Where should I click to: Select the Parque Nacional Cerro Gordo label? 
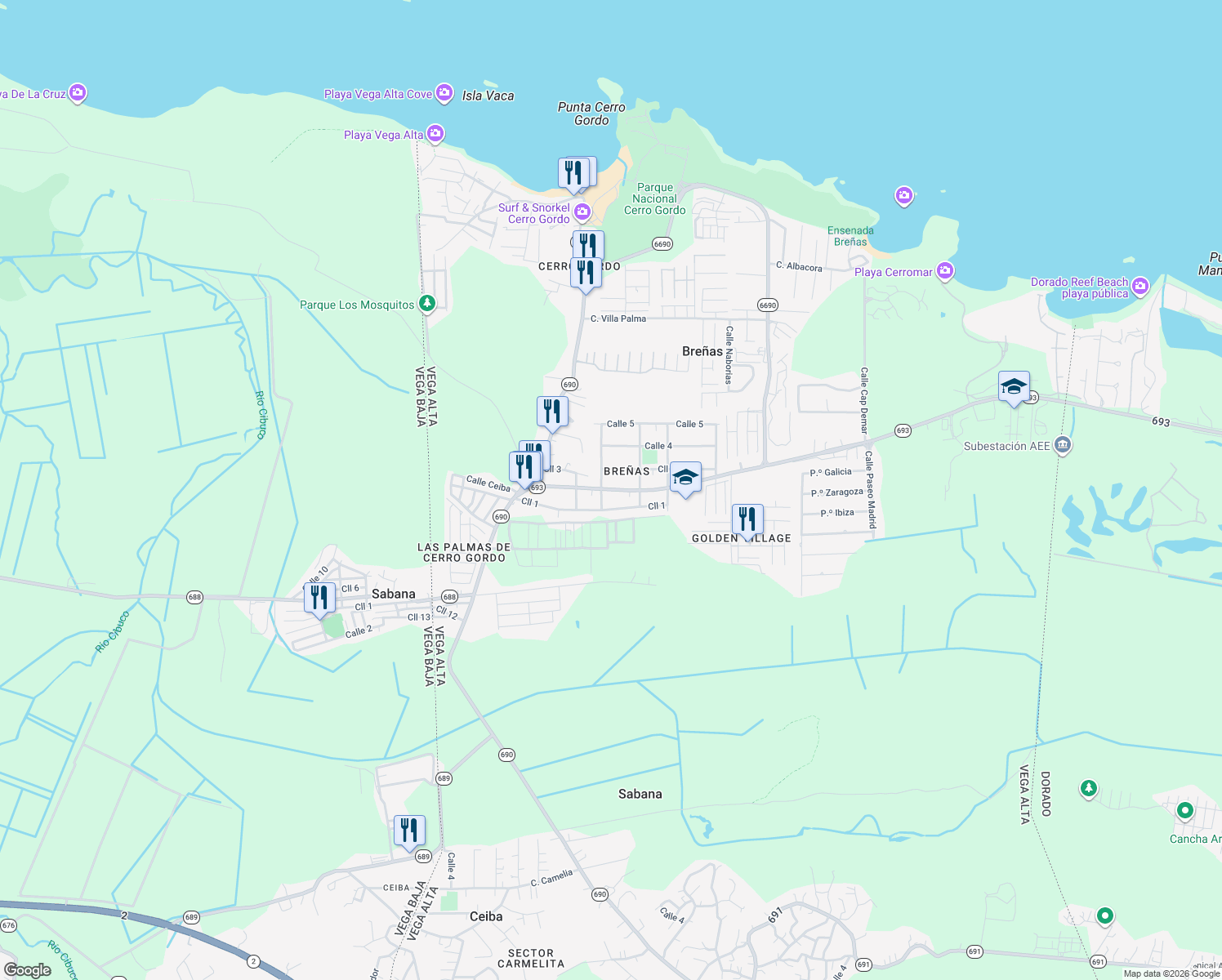[657, 197]
